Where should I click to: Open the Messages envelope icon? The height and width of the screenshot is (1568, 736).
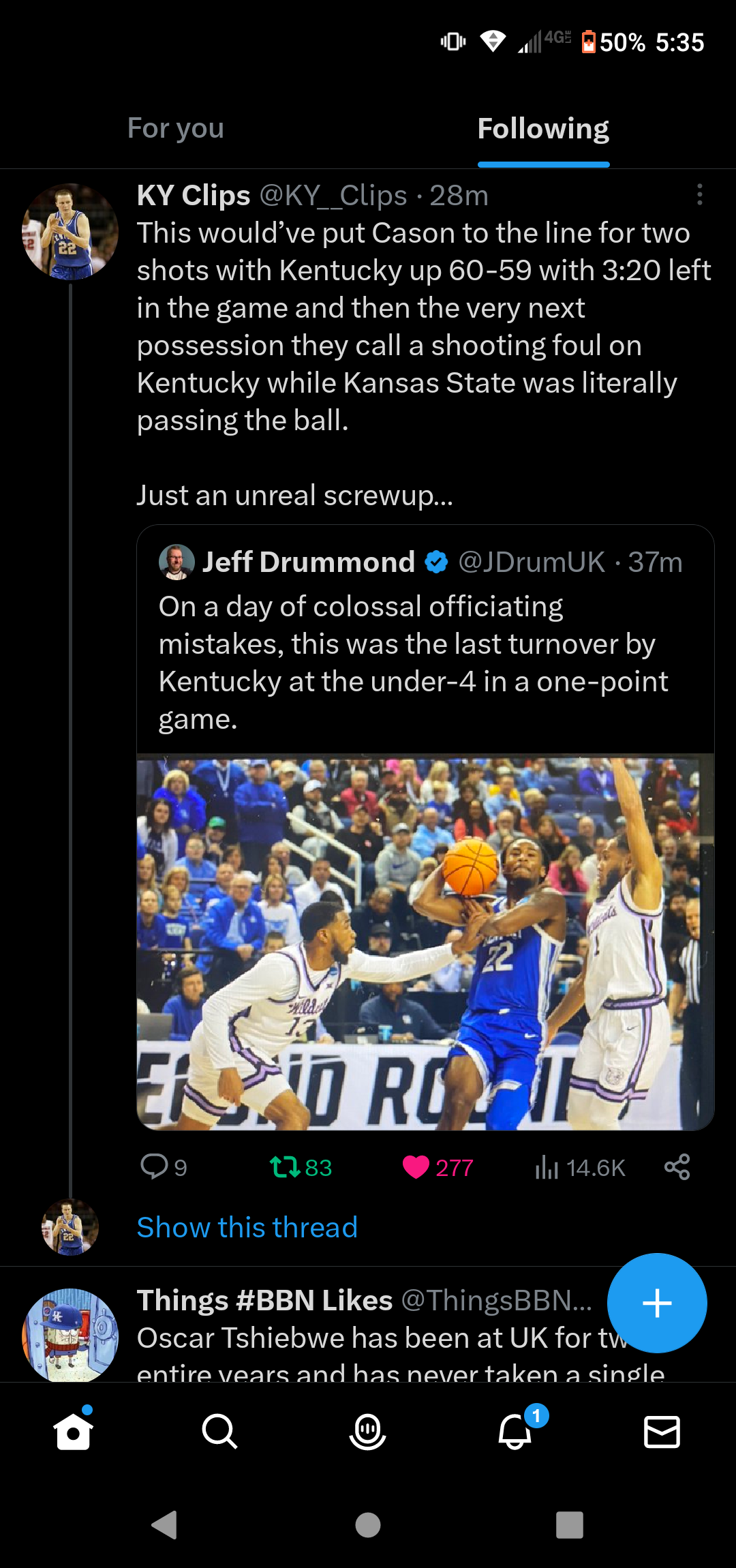(662, 1431)
